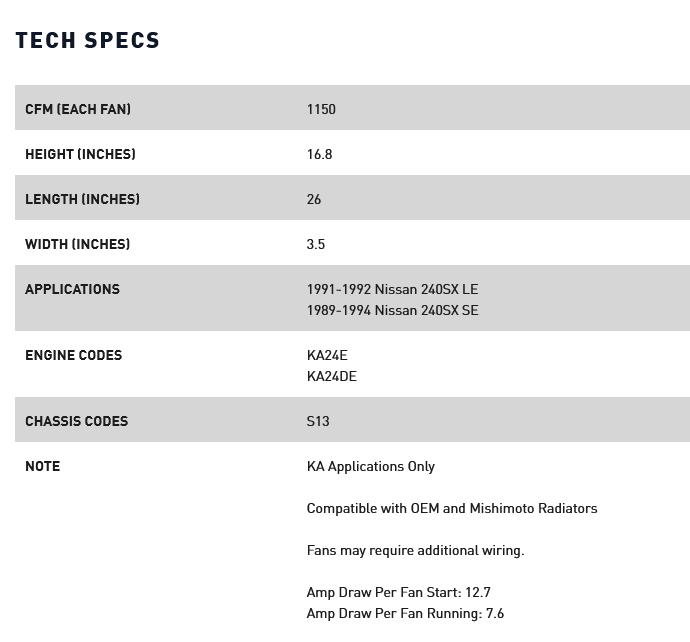Click the ENGINE CODES label

[73, 355]
